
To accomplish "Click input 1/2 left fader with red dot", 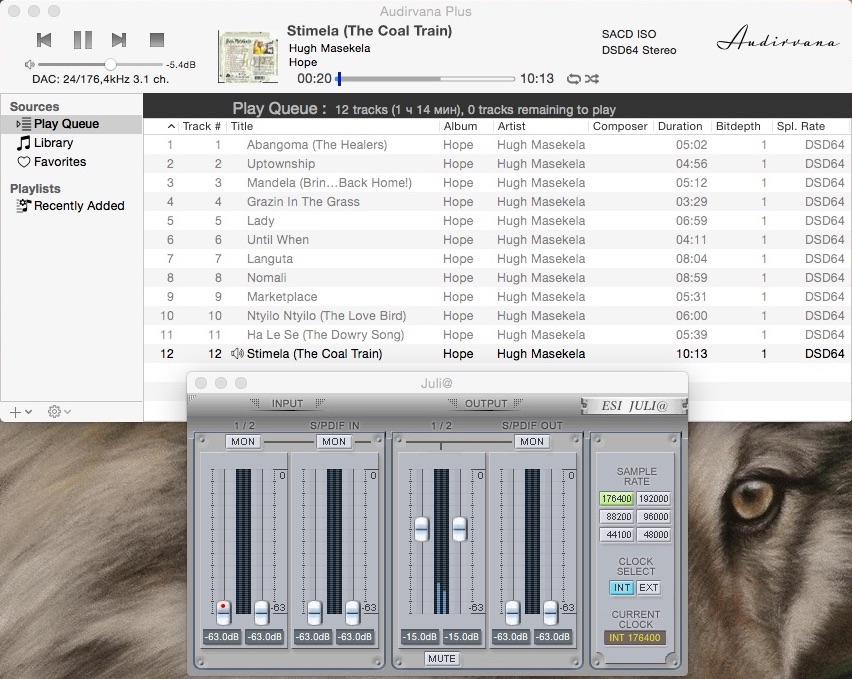I will pyautogui.click(x=223, y=612).
